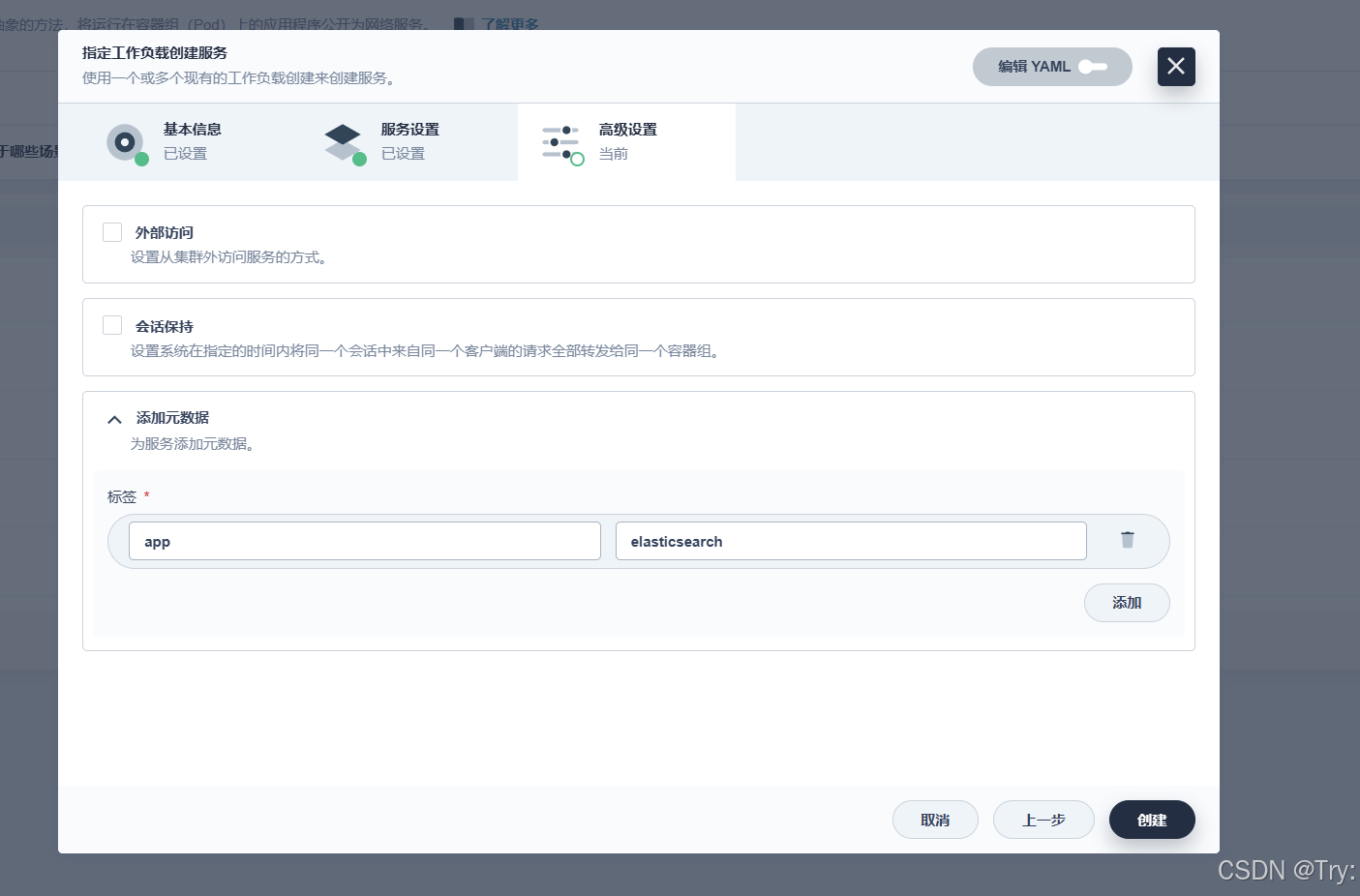The image size is (1360, 896).
Task: Click the 设置从集群外访问服务的方式 description
Action: [x=228, y=256]
